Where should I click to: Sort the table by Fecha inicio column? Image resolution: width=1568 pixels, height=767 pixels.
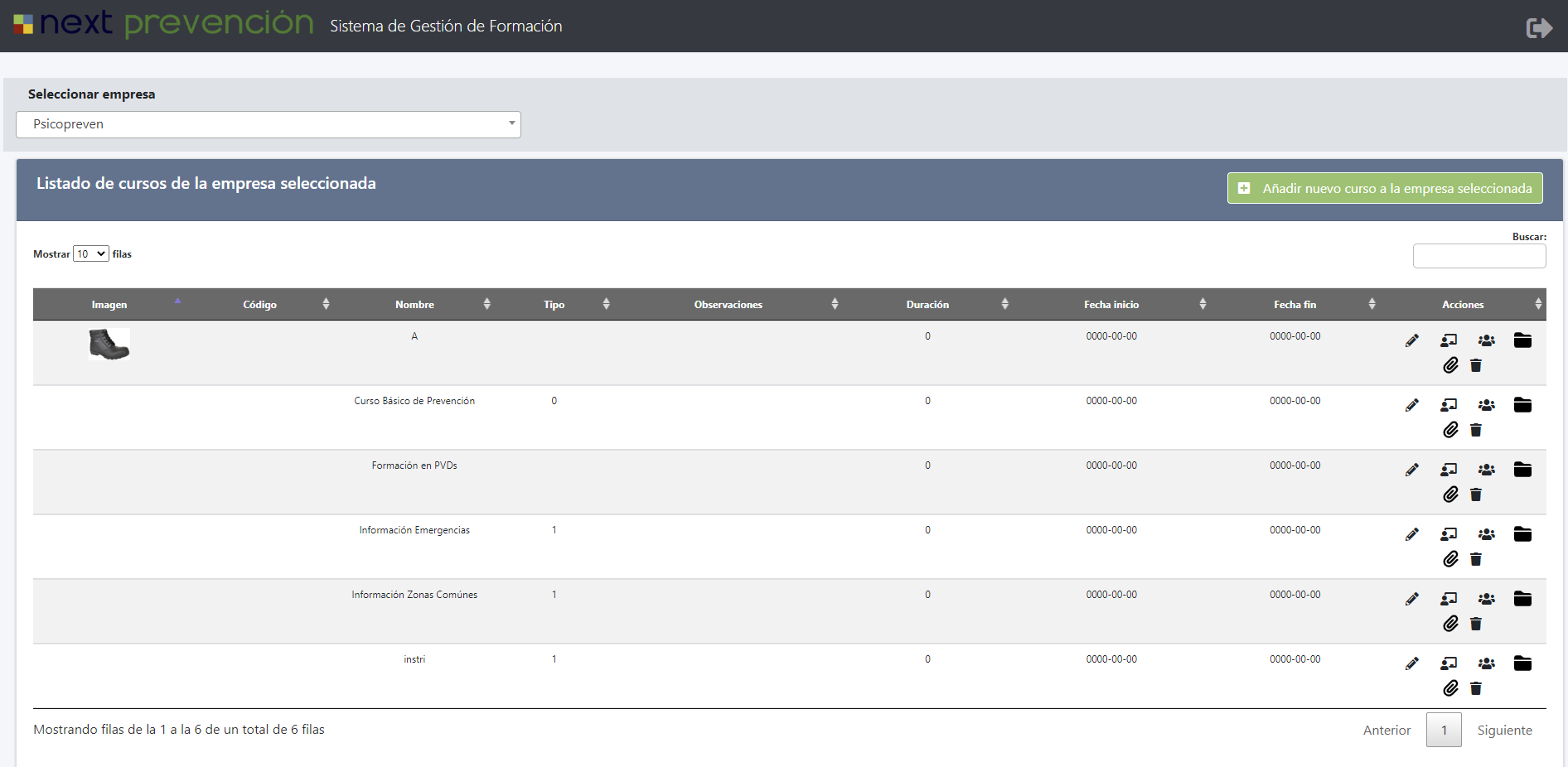tap(1111, 305)
